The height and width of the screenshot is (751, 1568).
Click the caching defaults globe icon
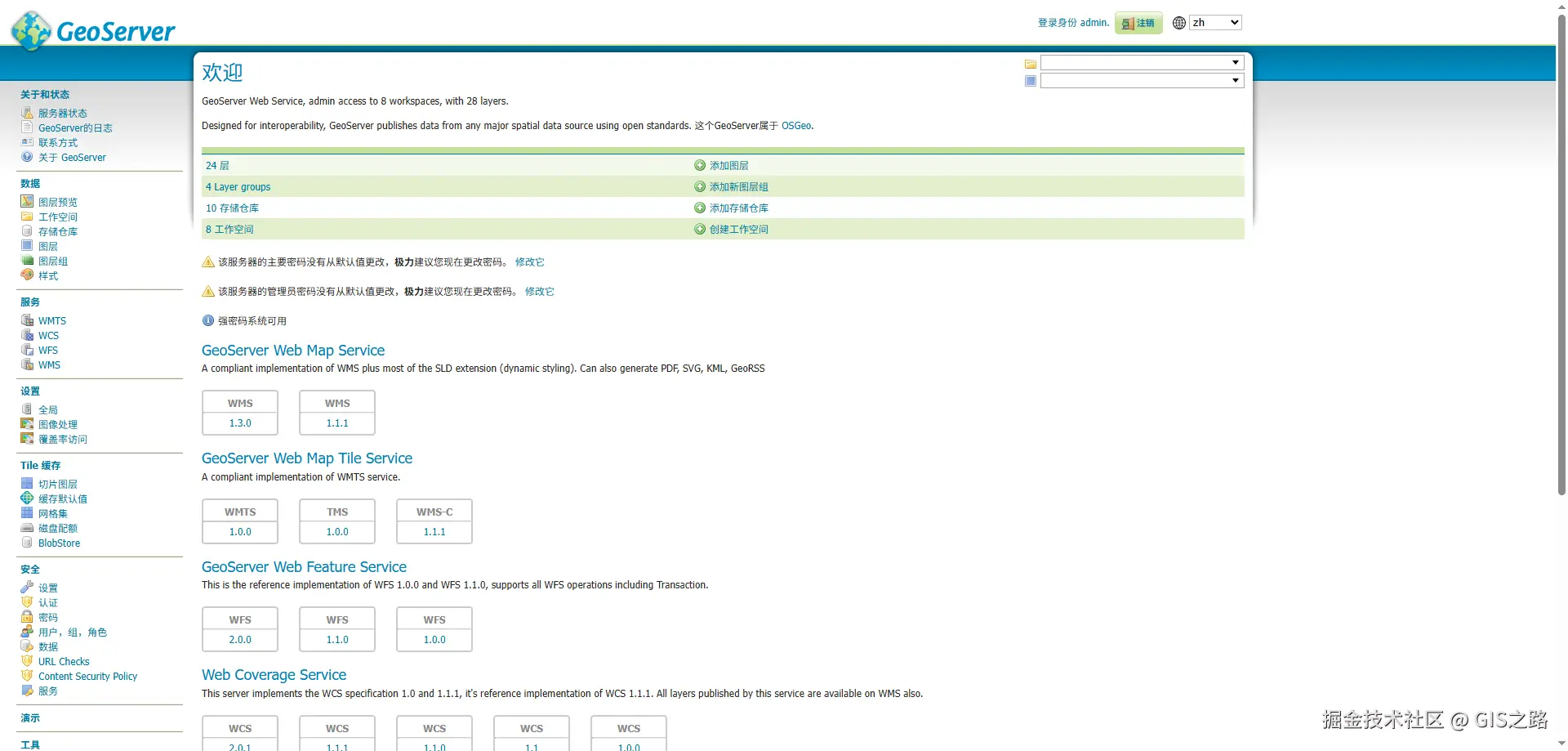pos(27,498)
